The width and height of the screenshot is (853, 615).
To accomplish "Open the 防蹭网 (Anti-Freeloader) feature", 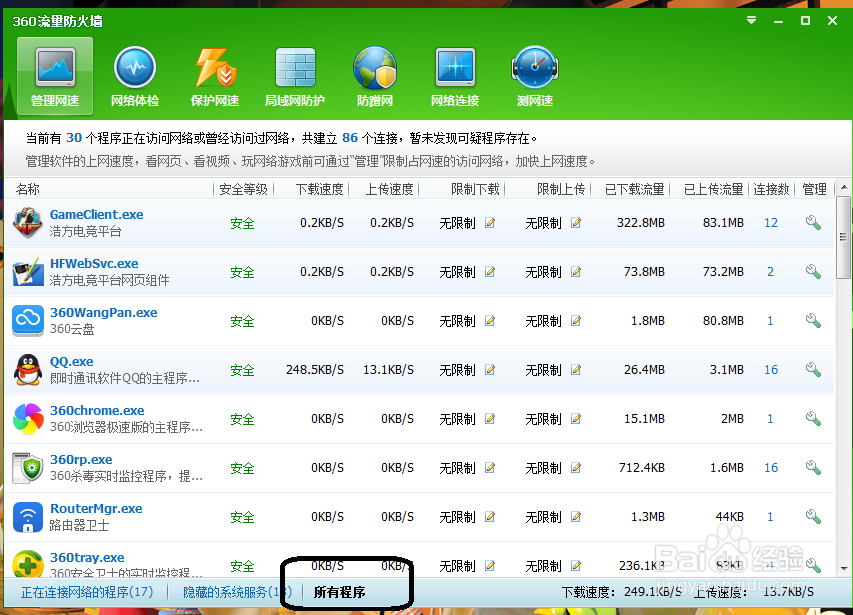I will click(375, 75).
